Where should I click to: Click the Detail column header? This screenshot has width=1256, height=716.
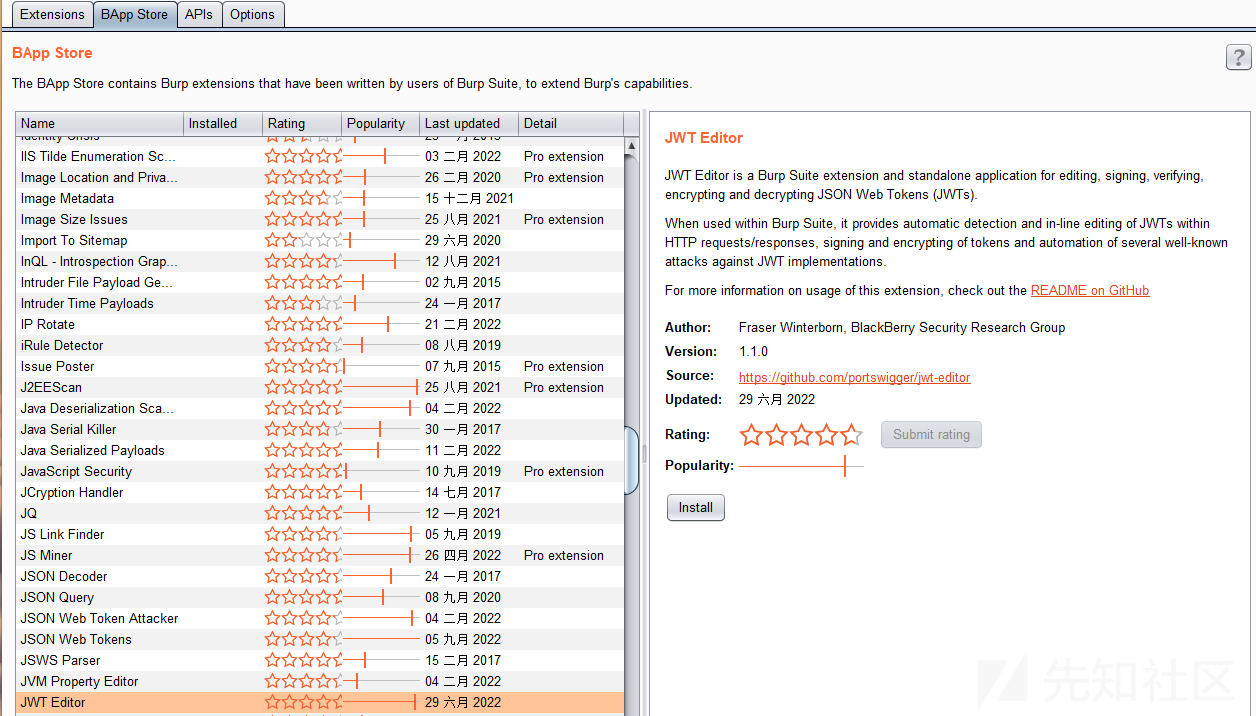point(571,123)
